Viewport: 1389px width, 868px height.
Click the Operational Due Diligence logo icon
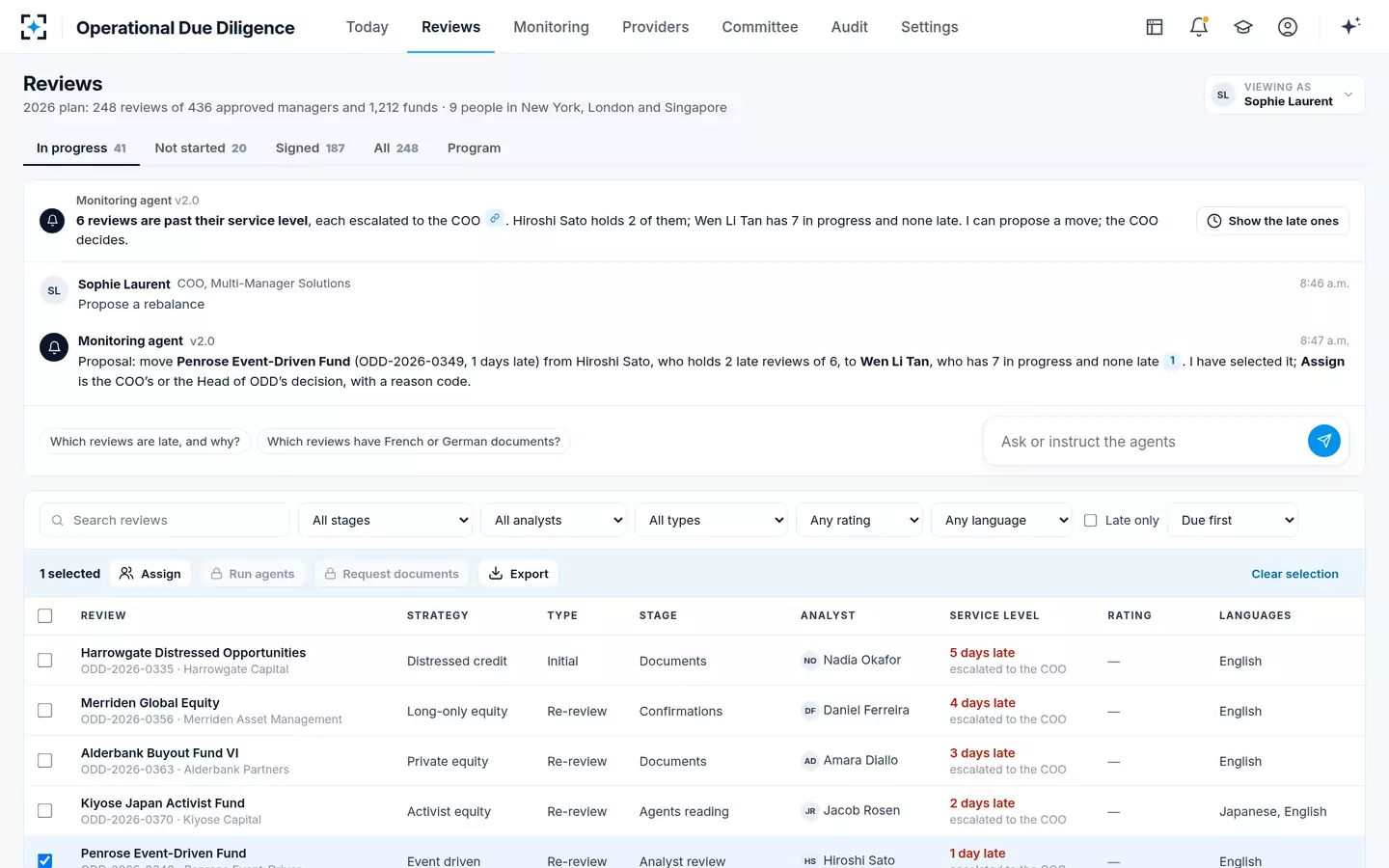coord(34,27)
